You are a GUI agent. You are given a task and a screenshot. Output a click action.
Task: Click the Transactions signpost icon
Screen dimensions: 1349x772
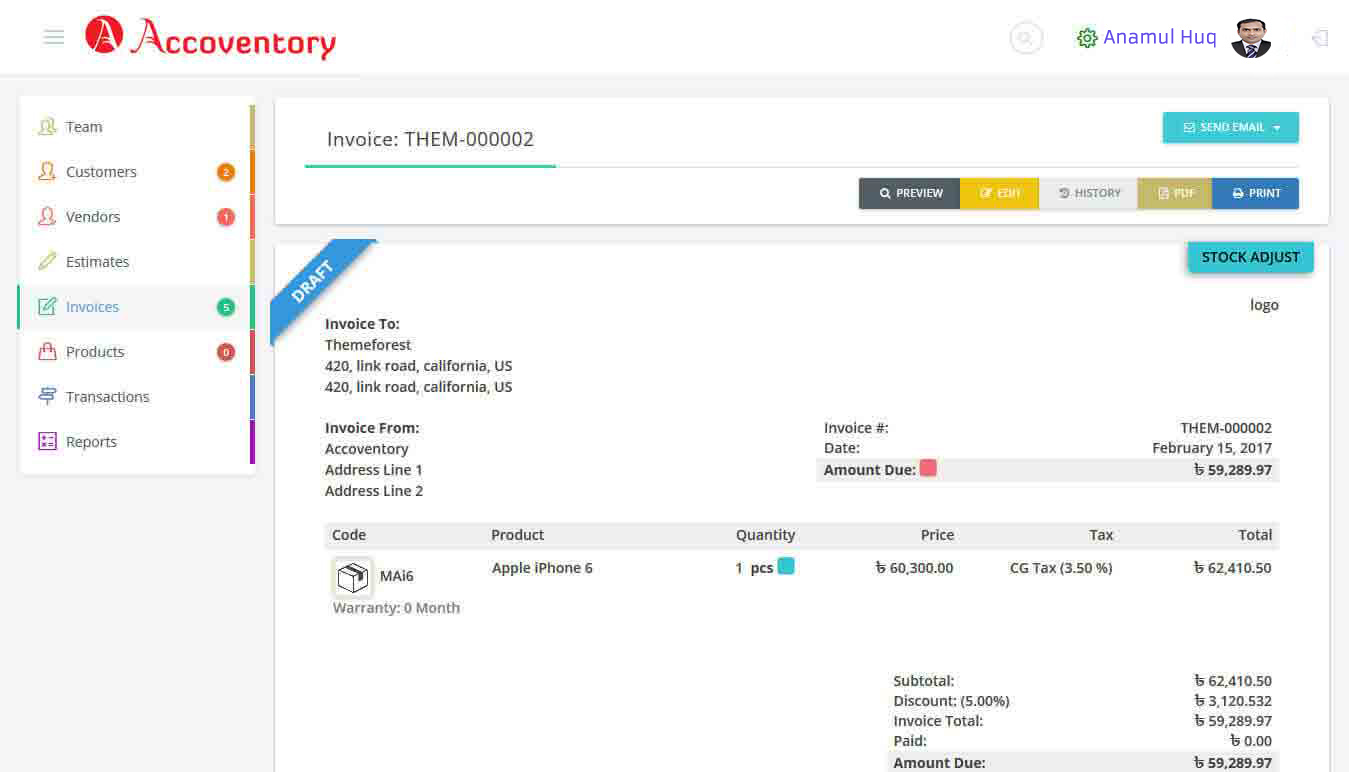[x=47, y=396]
